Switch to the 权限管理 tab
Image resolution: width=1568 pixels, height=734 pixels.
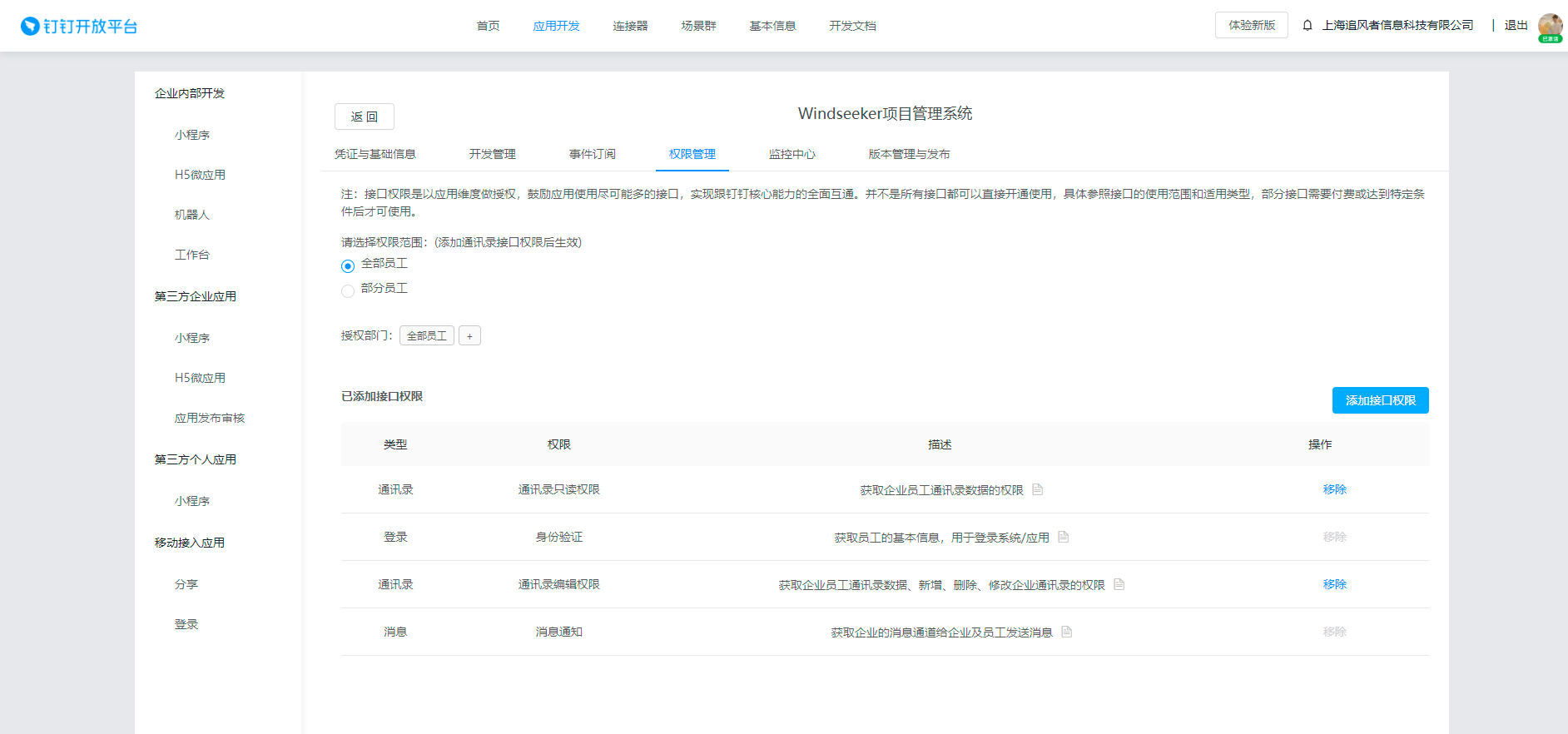pyautogui.click(x=692, y=154)
